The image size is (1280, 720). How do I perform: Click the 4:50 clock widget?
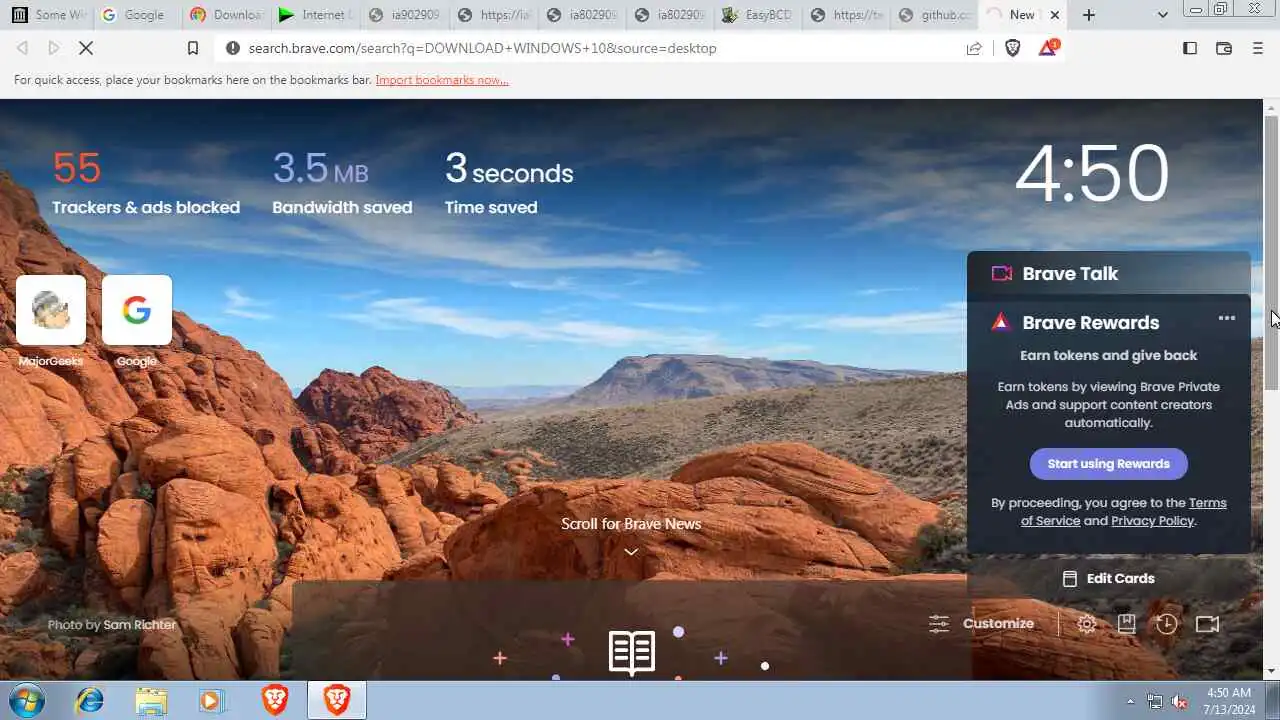click(1092, 174)
